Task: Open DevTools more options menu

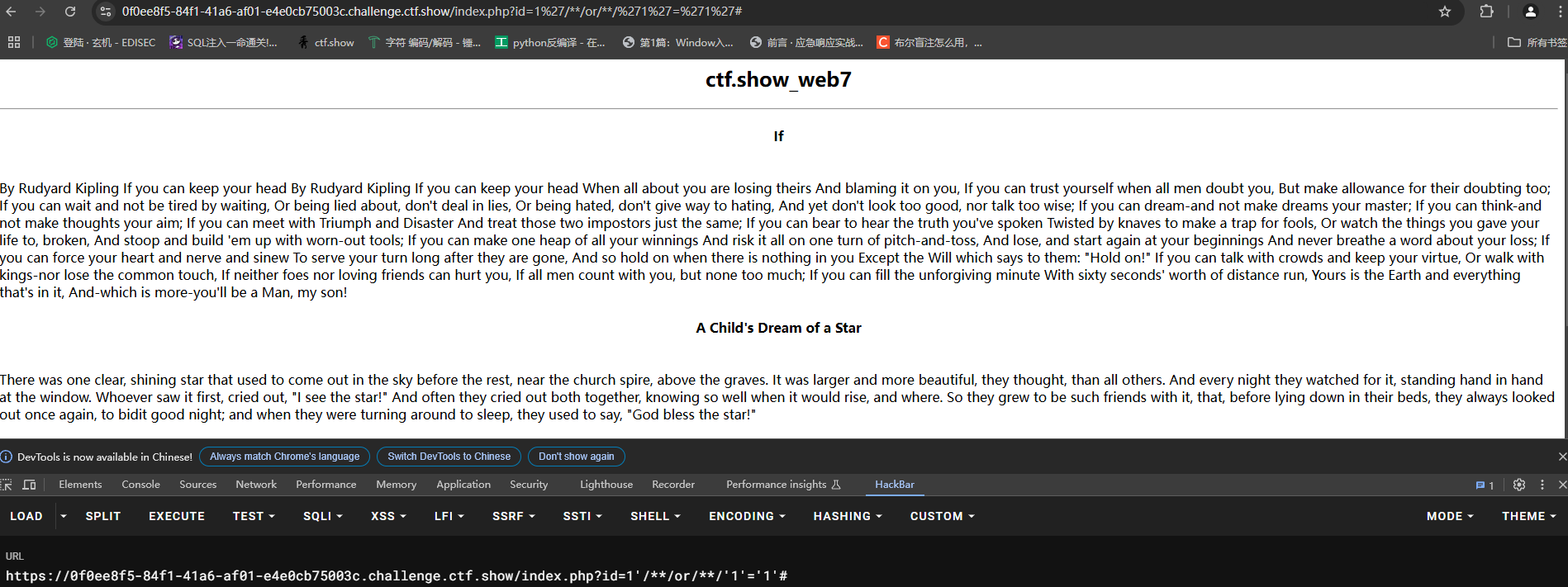Action: (x=1542, y=485)
